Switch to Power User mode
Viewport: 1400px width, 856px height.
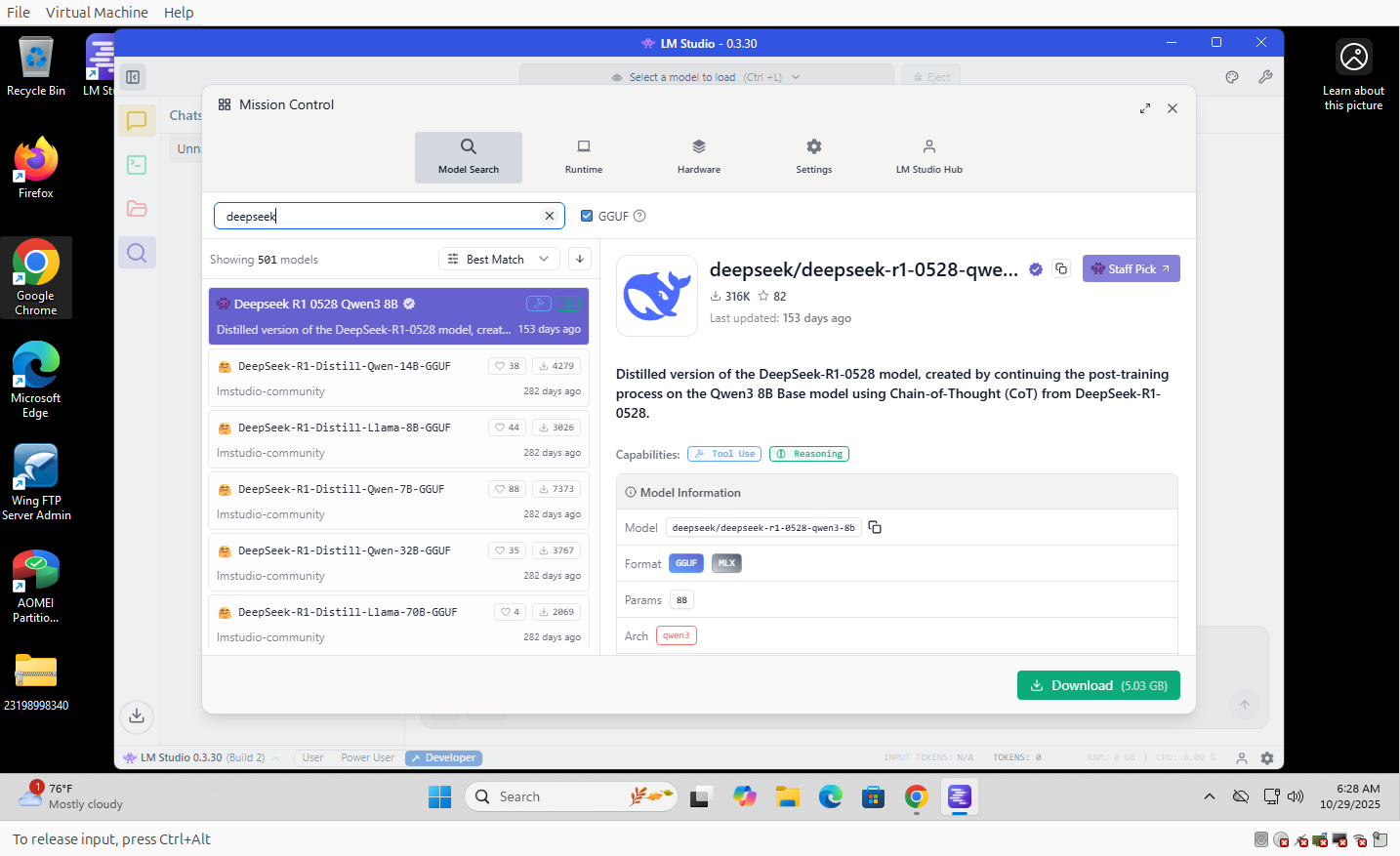pos(367,757)
